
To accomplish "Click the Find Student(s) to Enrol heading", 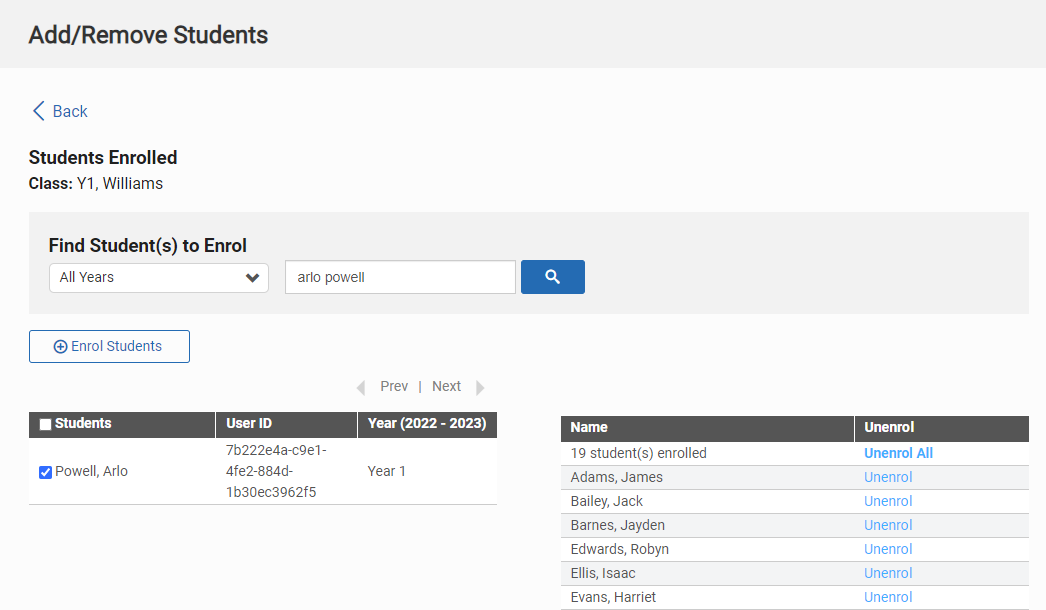I will coord(147,246).
